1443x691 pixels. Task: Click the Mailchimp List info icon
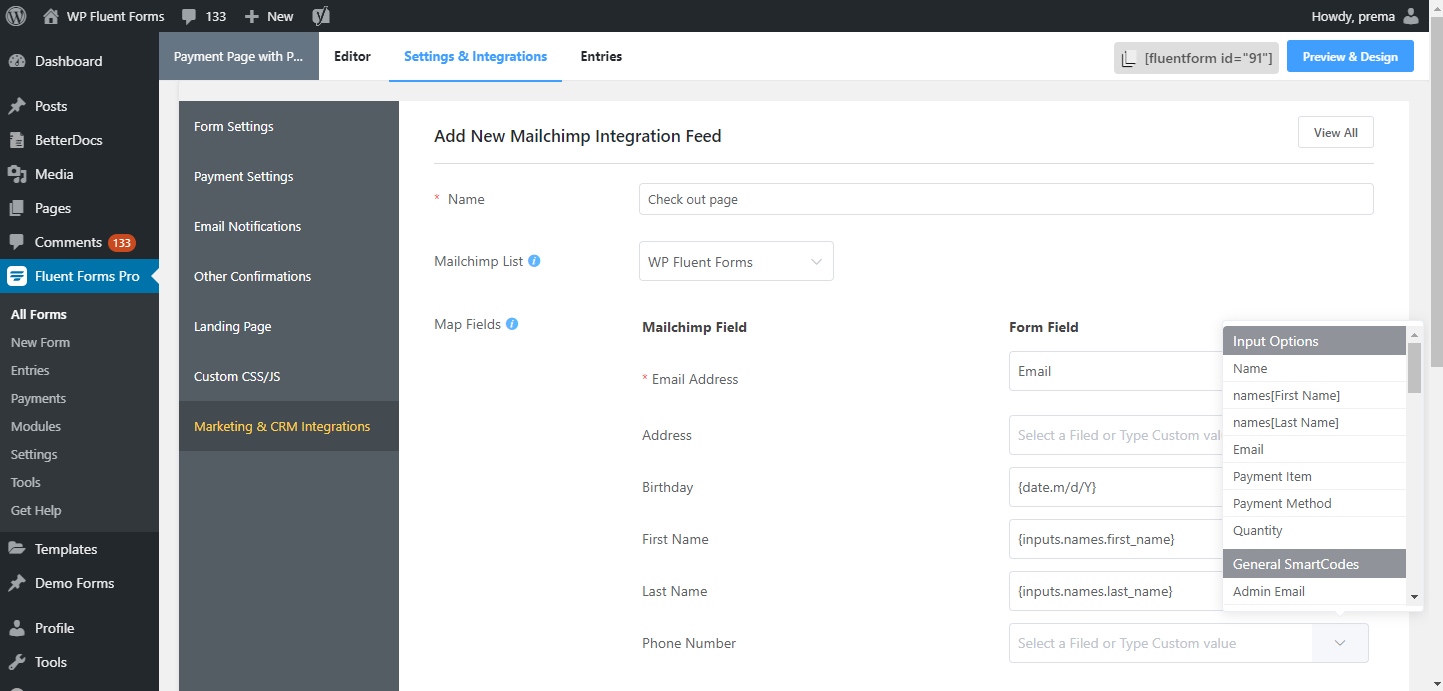[x=534, y=261]
